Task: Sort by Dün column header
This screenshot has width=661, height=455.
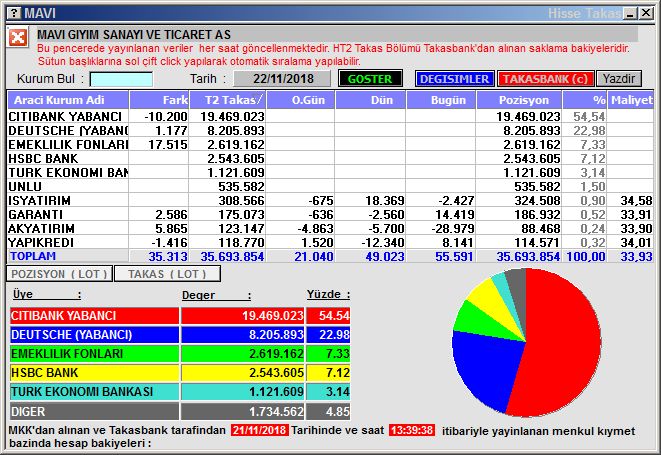Action: click(371, 100)
